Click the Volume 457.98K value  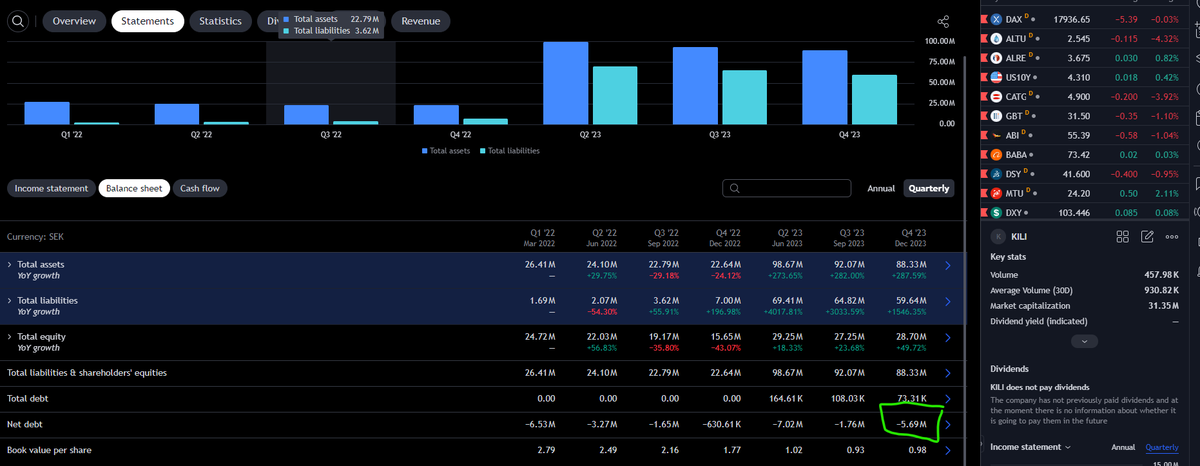coord(1161,274)
